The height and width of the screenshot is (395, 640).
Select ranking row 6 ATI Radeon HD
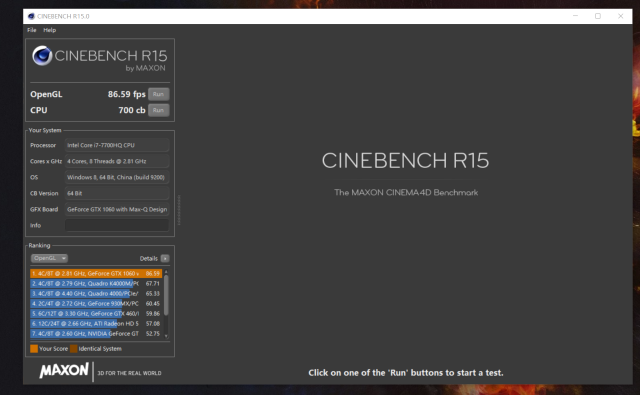(96, 324)
